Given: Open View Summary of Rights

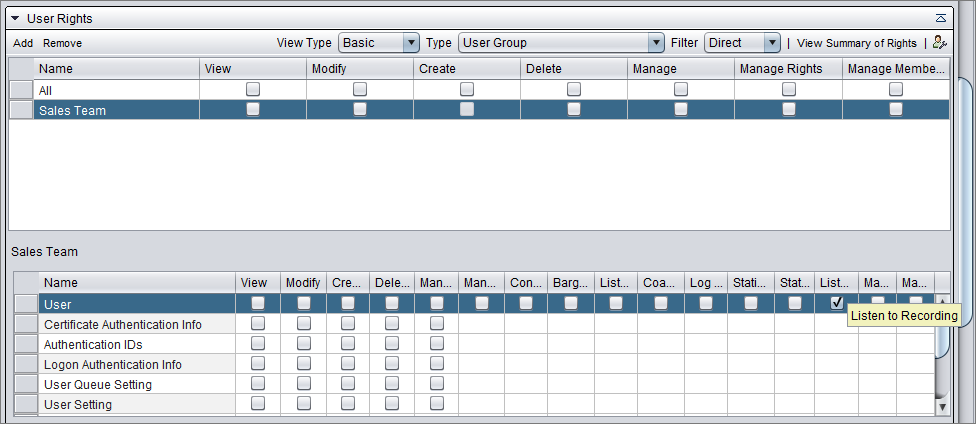Looking at the screenshot, I should pyautogui.click(x=856, y=43).
